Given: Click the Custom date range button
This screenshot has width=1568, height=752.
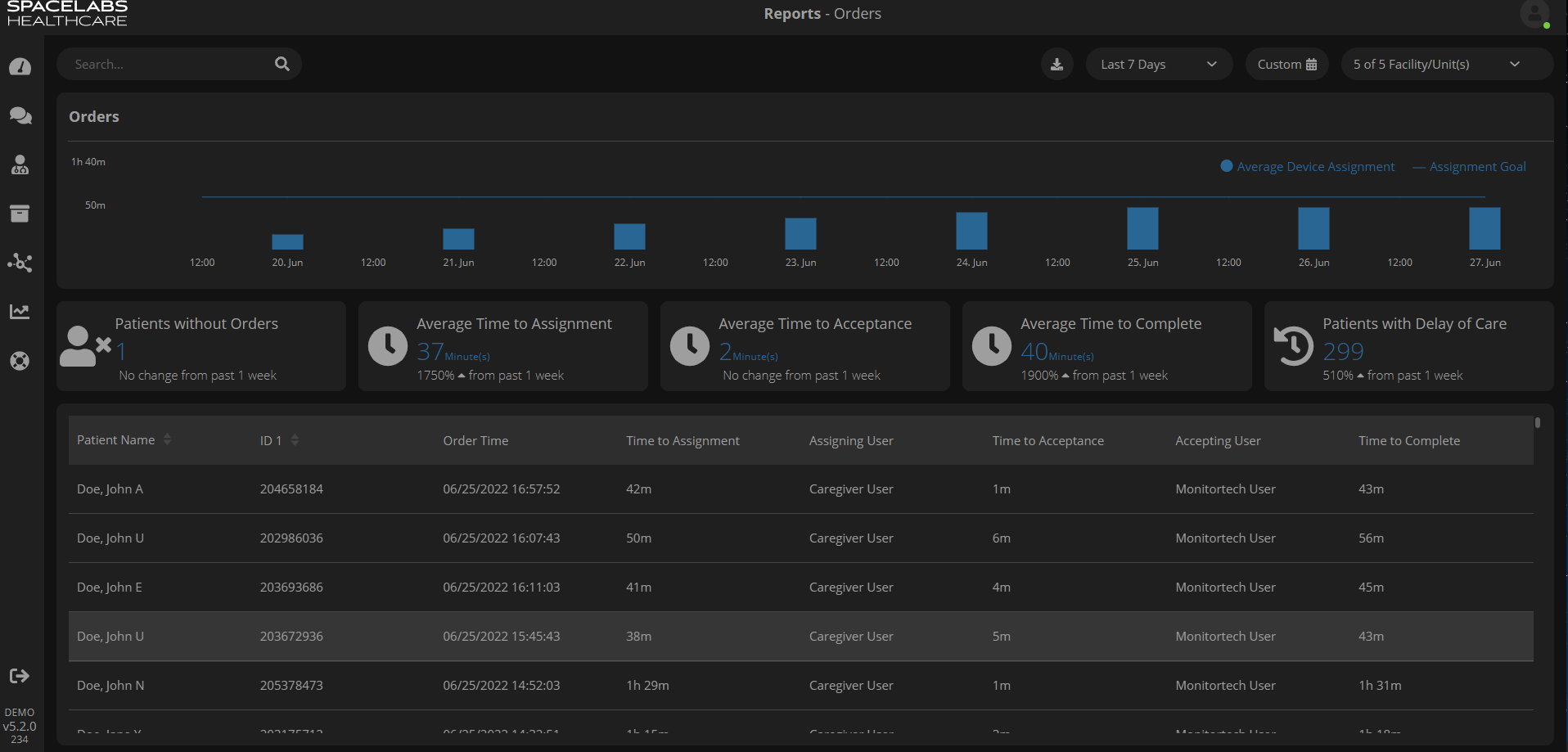Looking at the screenshot, I should click(1286, 65).
